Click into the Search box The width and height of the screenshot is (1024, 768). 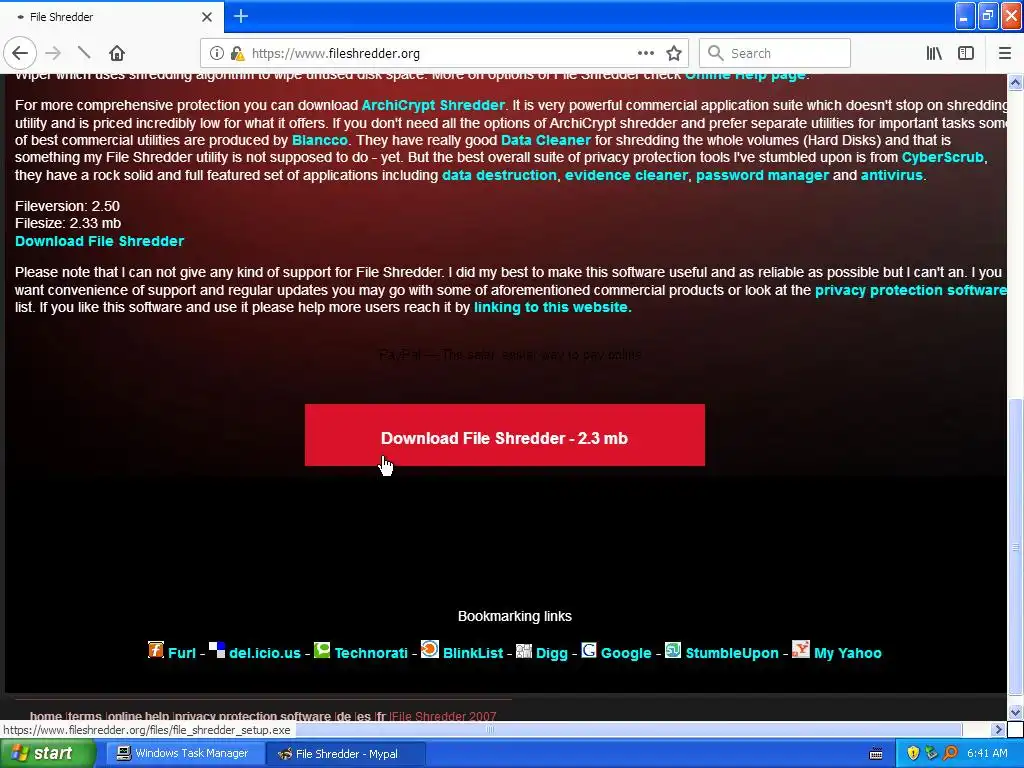click(775, 53)
